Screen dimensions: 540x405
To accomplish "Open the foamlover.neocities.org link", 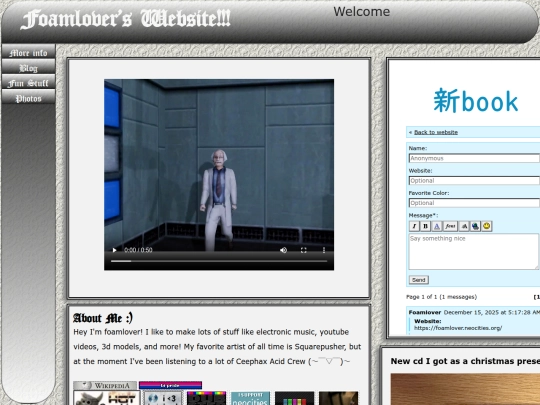I will (458, 328).
